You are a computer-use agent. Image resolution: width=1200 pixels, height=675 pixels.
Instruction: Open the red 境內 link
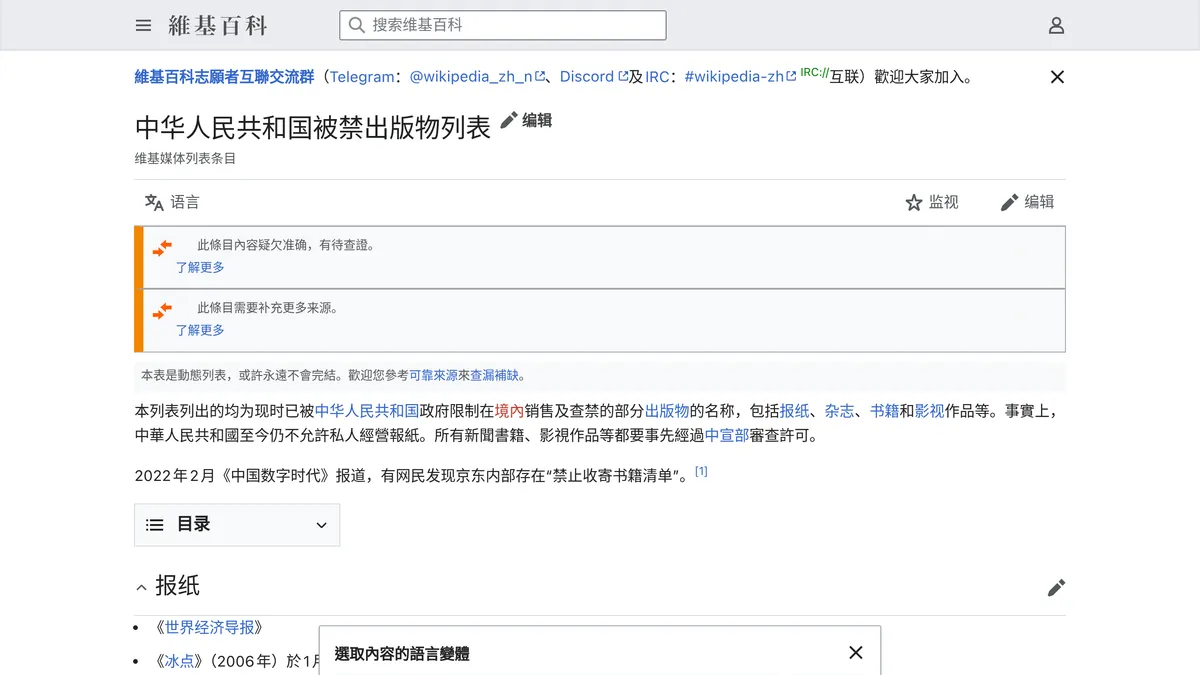click(x=509, y=411)
